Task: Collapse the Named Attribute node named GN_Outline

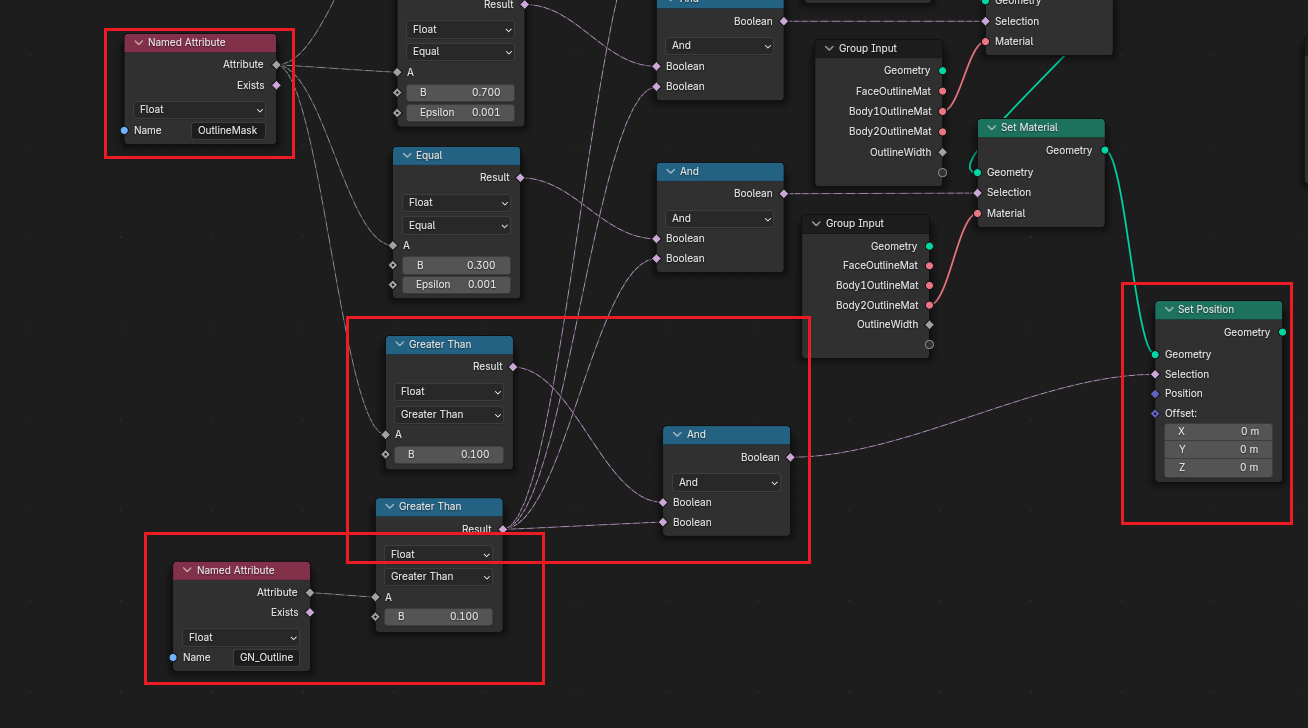Action: click(x=187, y=571)
